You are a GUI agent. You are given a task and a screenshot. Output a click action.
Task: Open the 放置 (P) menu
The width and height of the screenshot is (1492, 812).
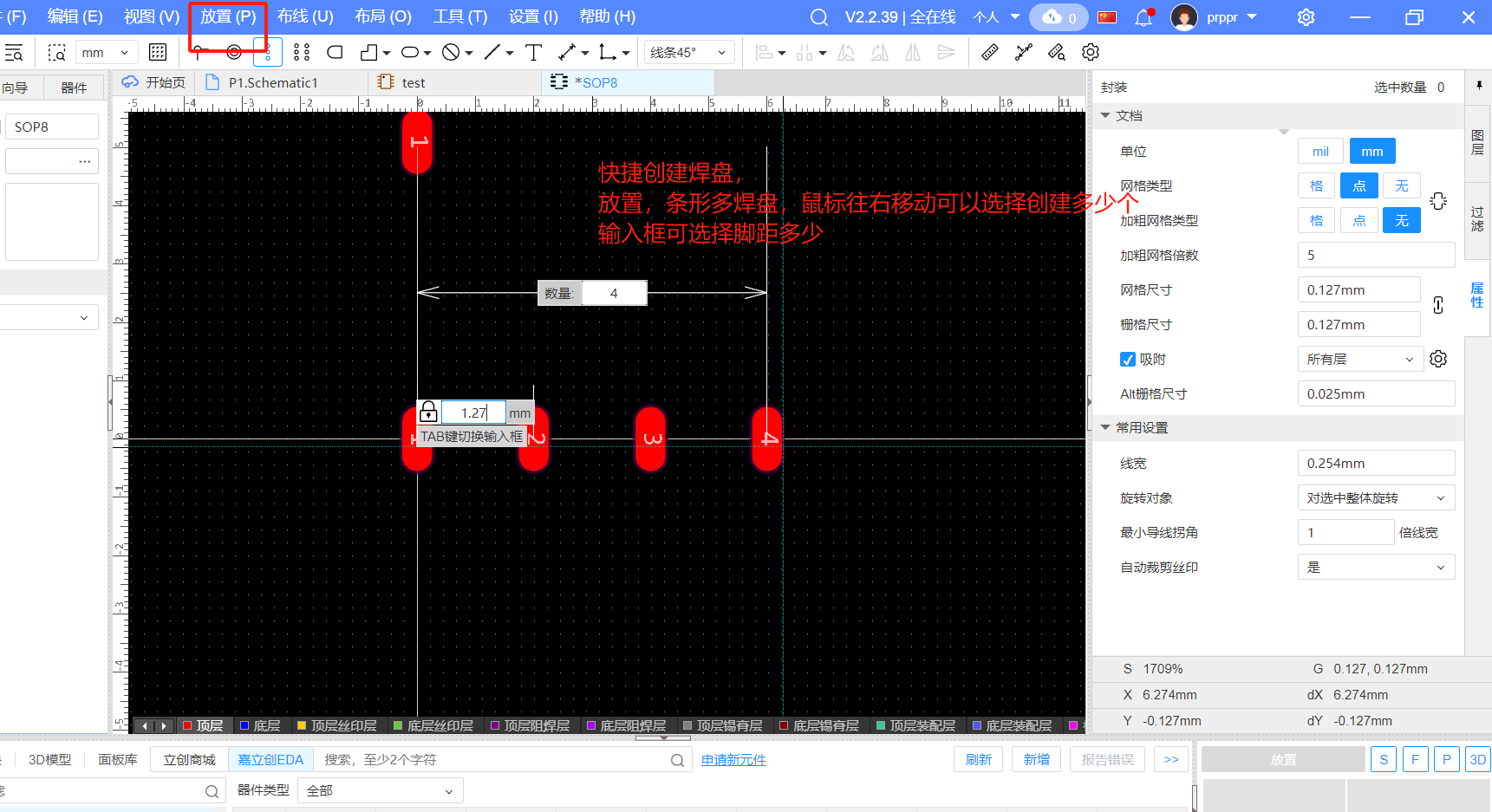229,16
